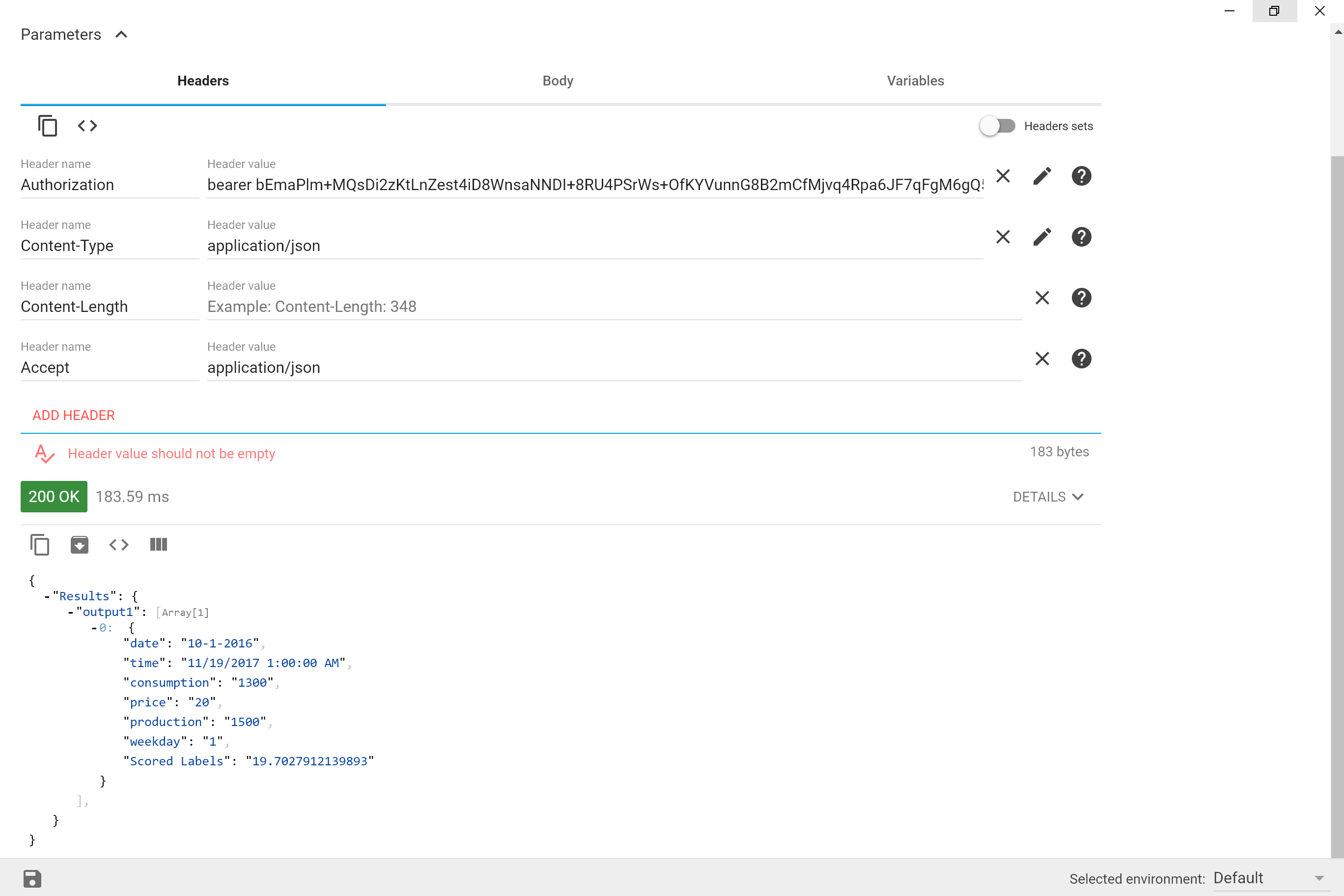Collapse the output1 array node

coord(70,613)
